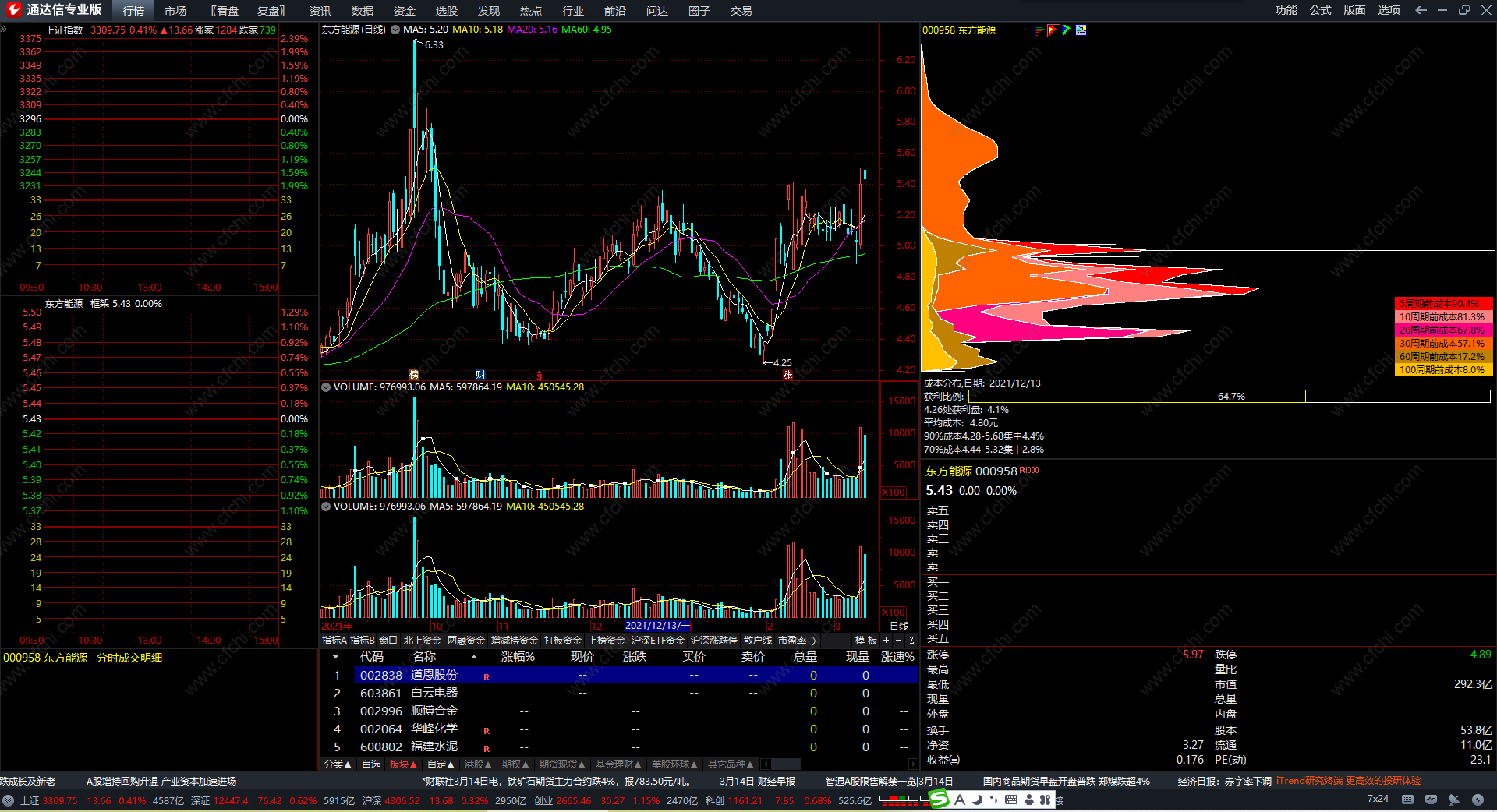The image size is (1497, 812).
Task: Expand the 期货现货 menu
Action: (x=562, y=764)
